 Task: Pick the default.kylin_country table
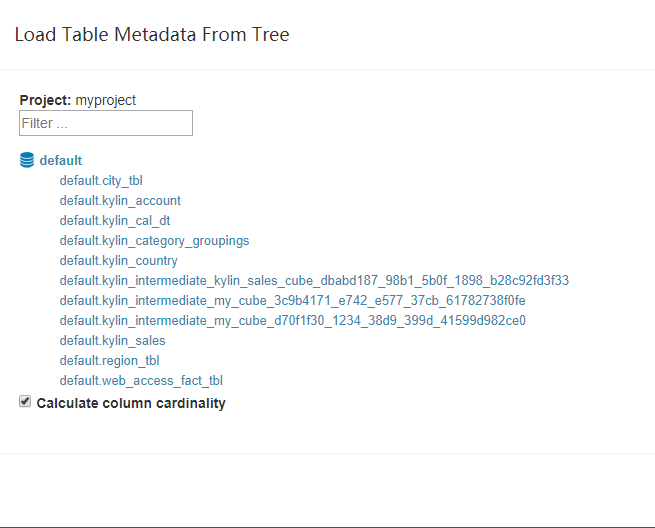click(118, 261)
